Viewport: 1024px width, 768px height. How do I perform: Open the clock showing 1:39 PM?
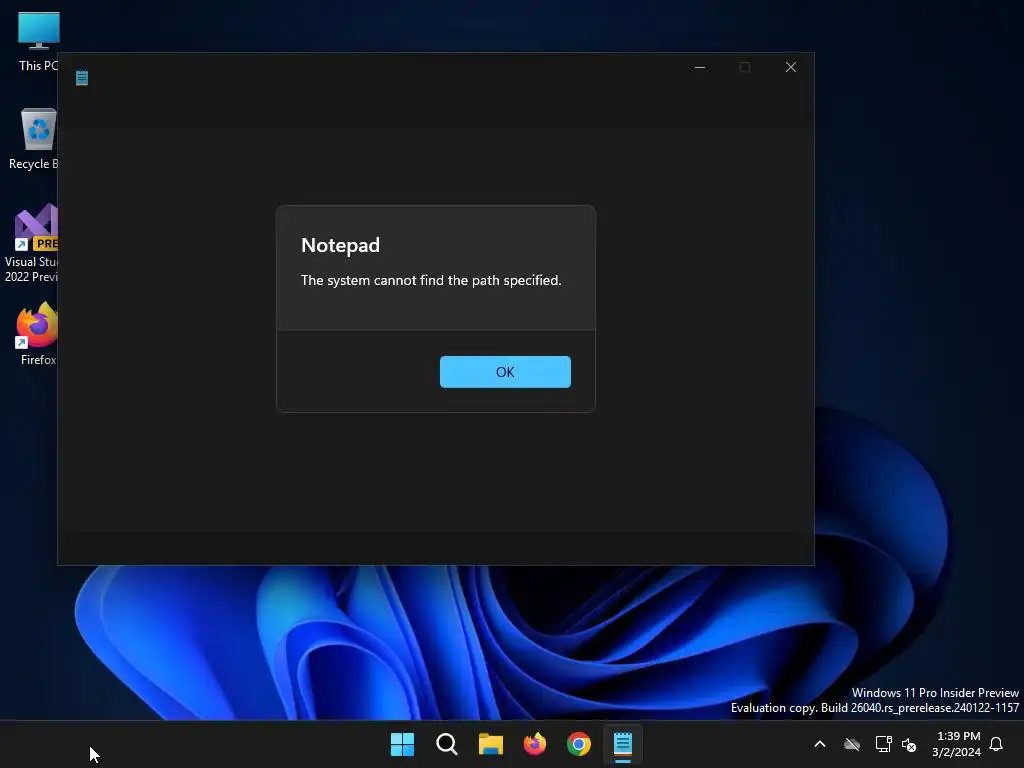click(957, 744)
